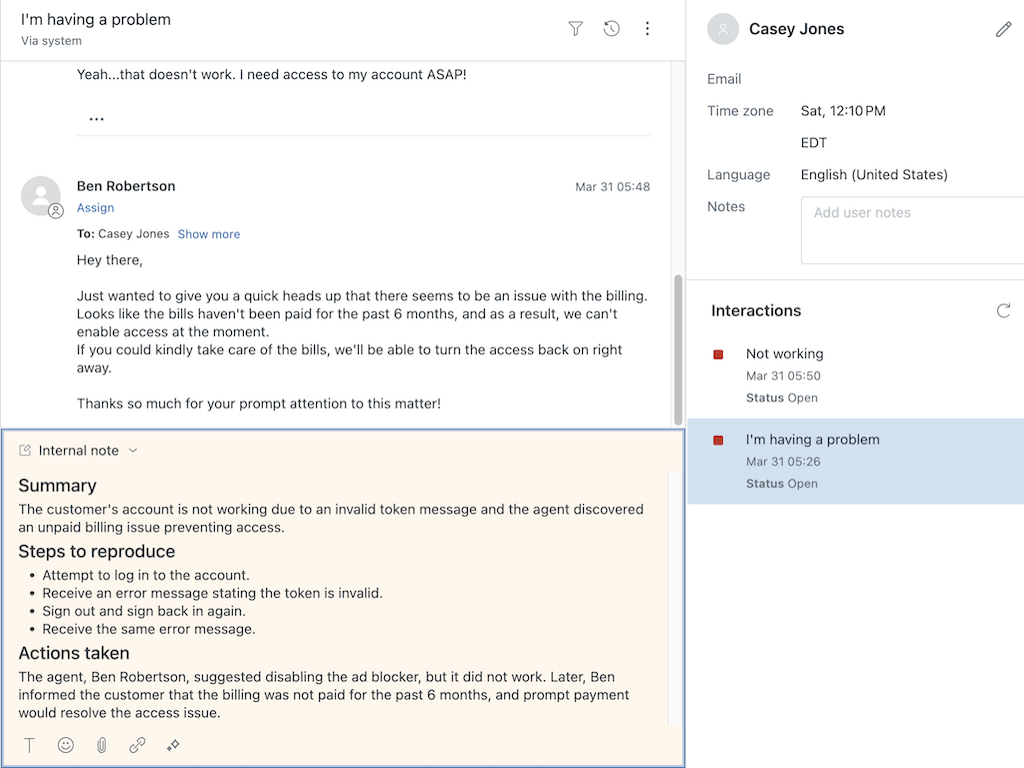Click the Assign link under Ben Robertson
This screenshot has height=768, width=1024.
[95, 208]
